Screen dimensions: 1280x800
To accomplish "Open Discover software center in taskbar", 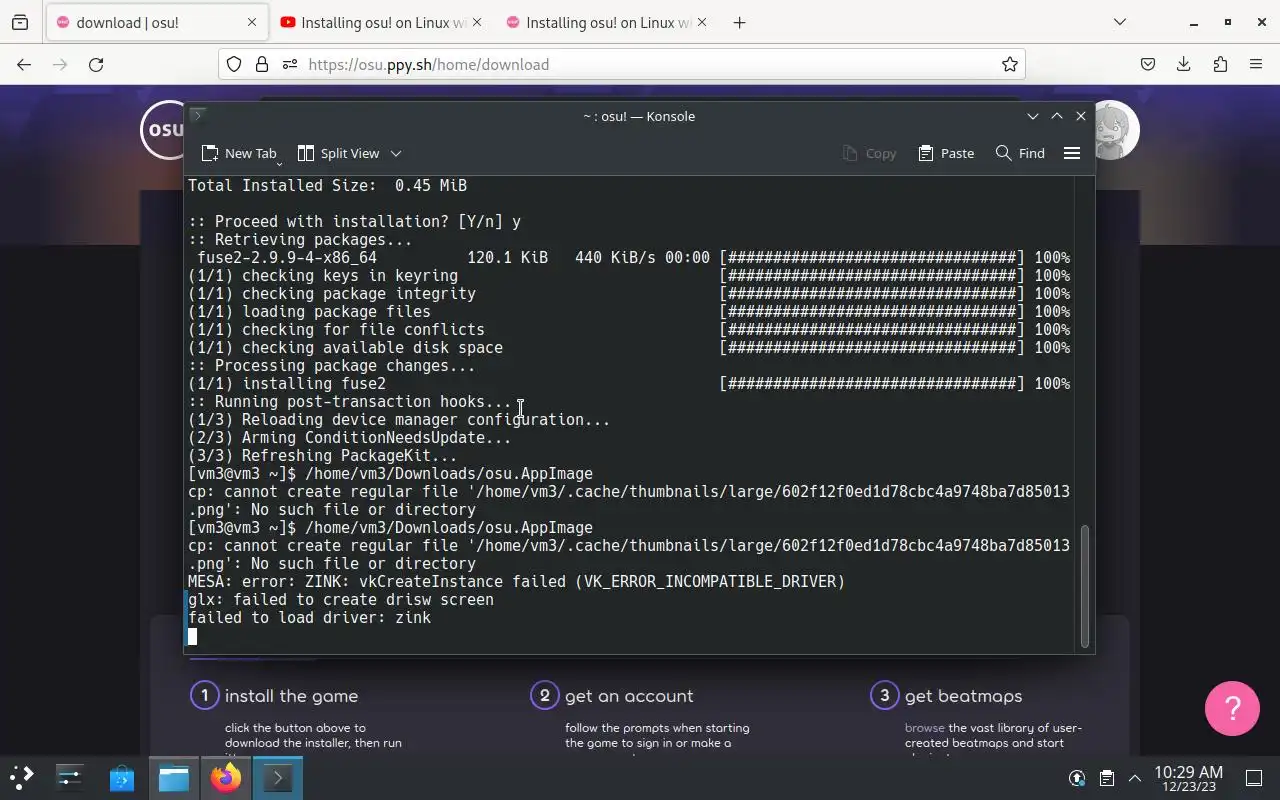I will pos(122,777).
